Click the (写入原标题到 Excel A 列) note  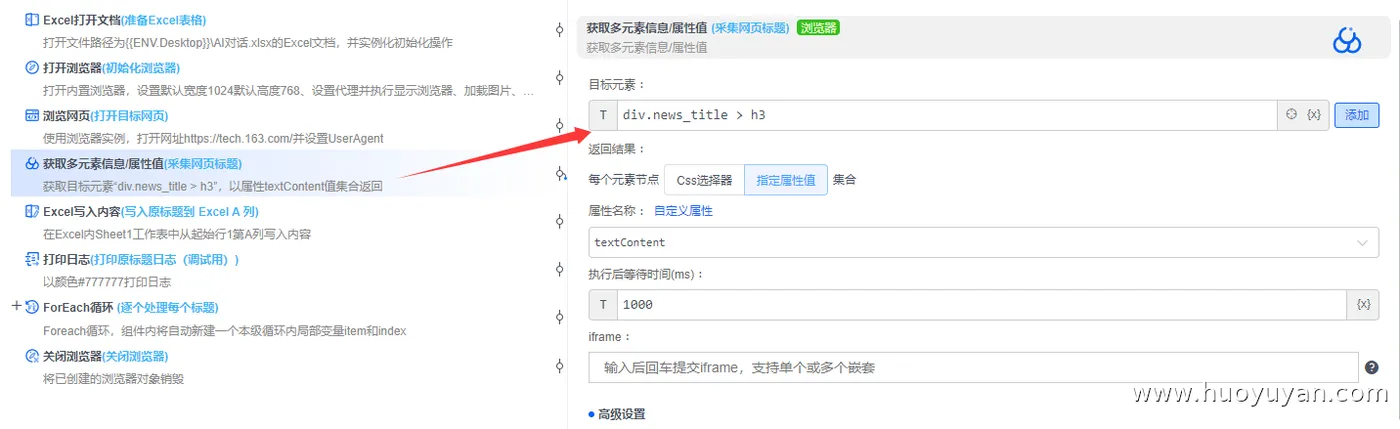[x=192, y=212]
